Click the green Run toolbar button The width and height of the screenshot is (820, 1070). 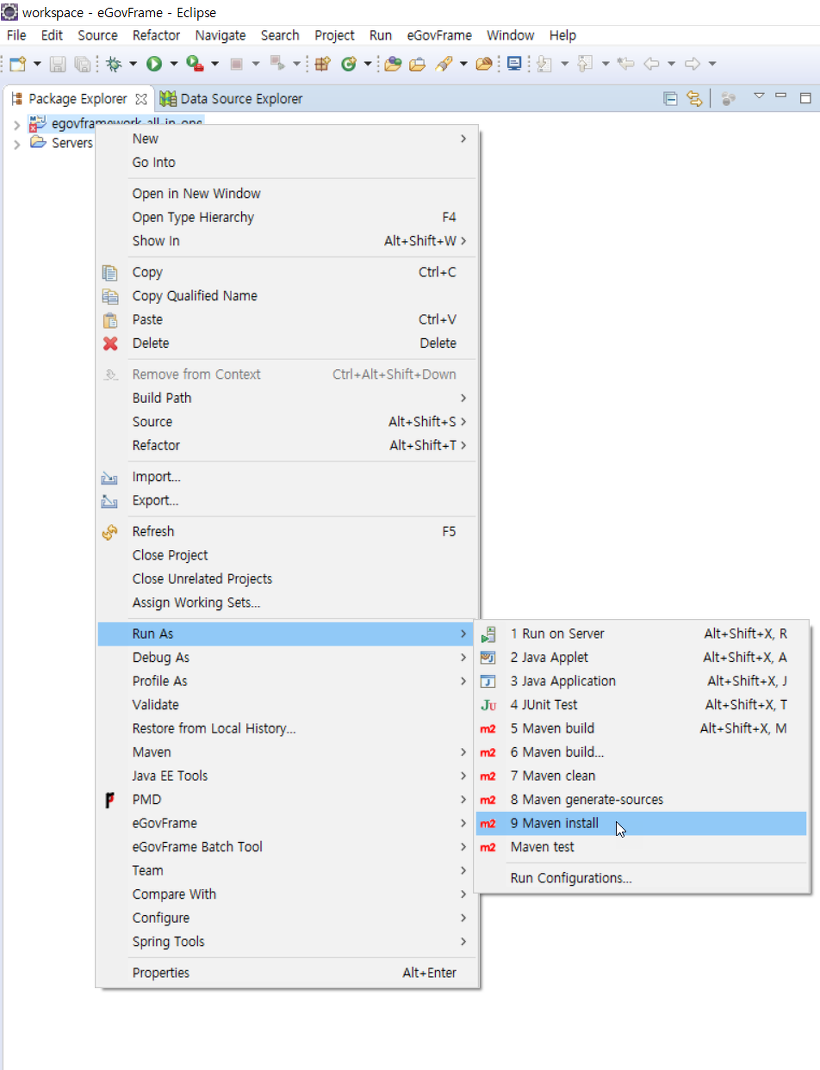(x=154, y=64)
